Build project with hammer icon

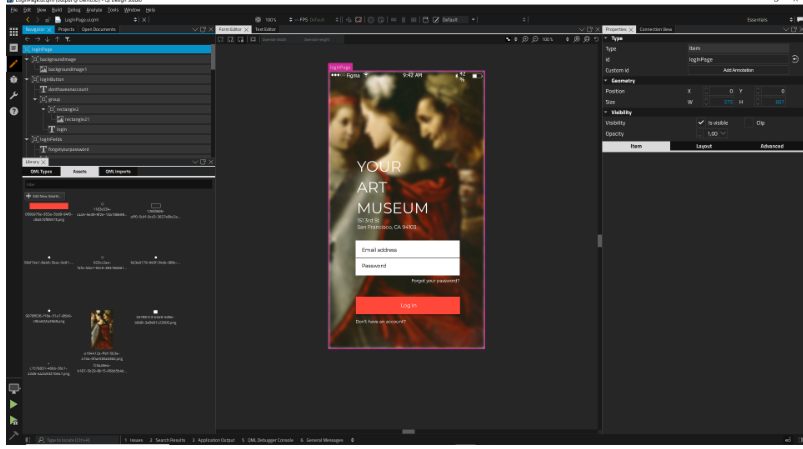click(14, 435)
